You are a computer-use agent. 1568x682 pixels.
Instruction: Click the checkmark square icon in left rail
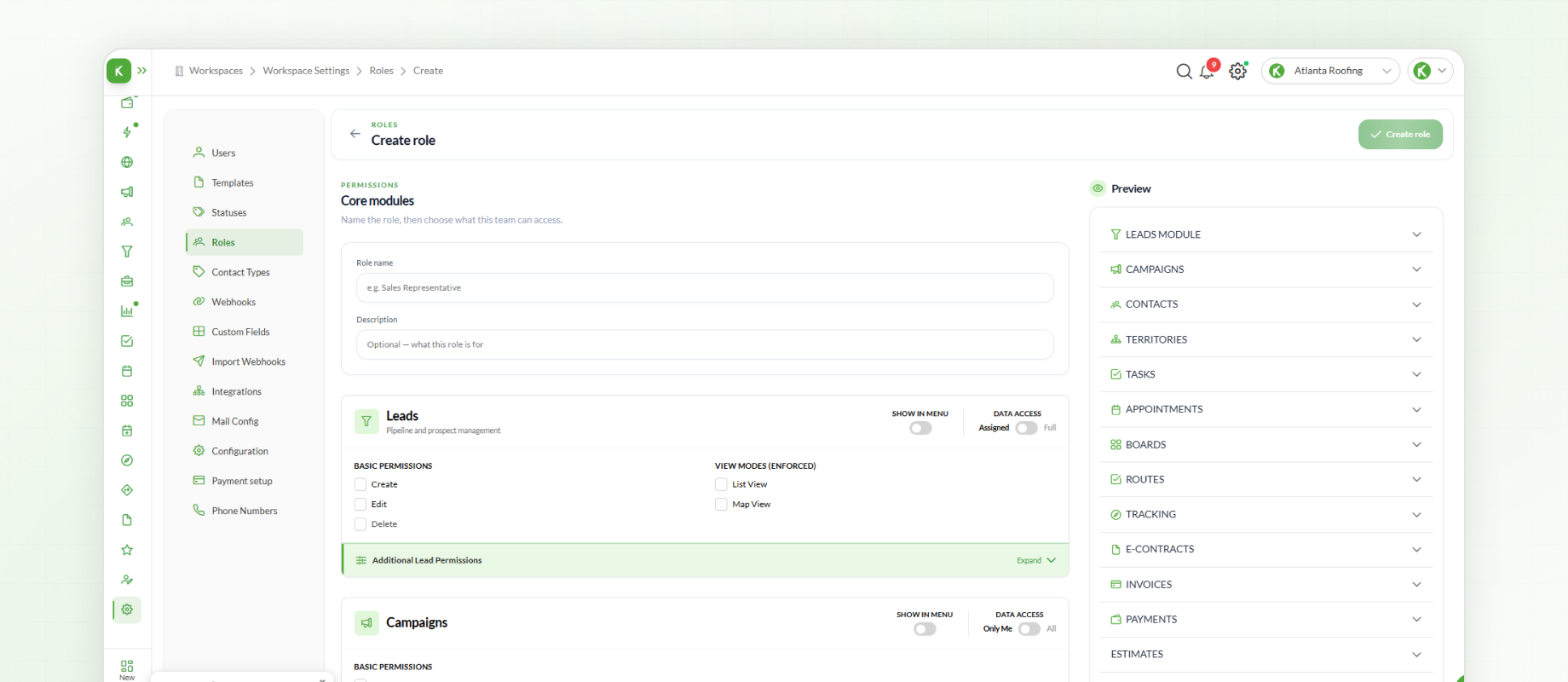(127, 341)
